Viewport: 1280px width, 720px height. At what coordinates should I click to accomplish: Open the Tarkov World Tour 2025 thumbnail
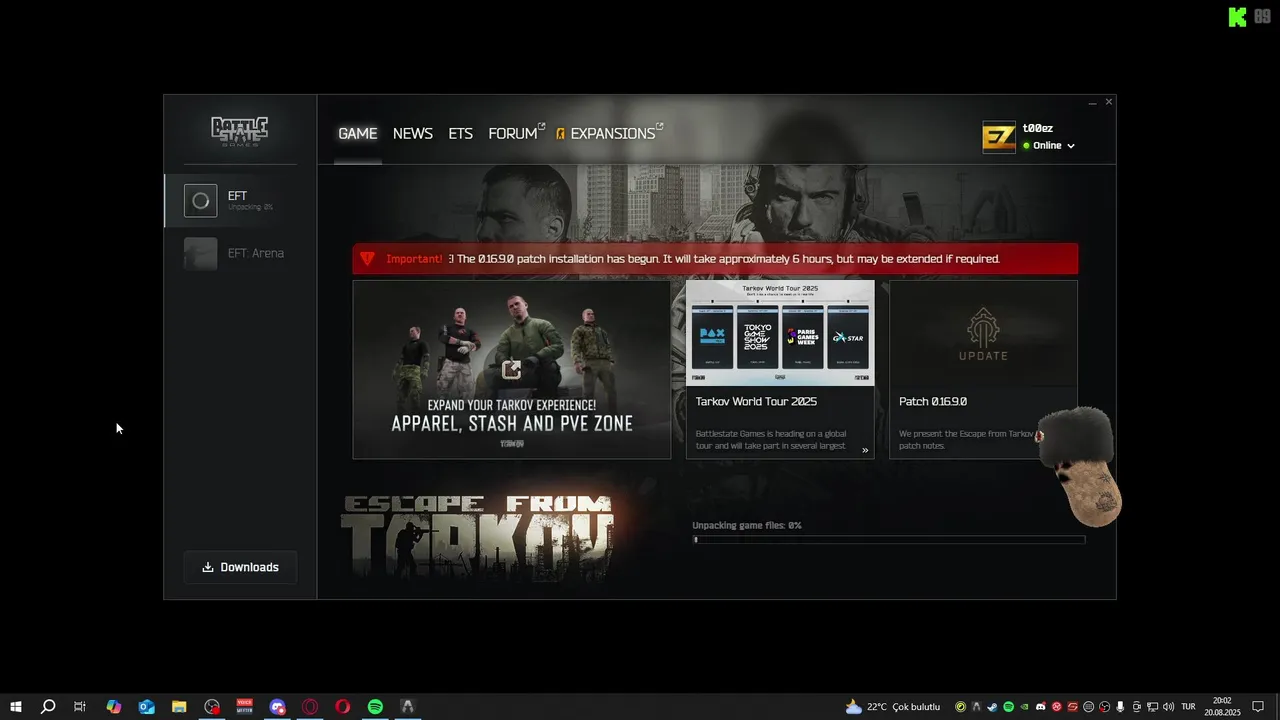pyautogui.click(x=780, y=333)
